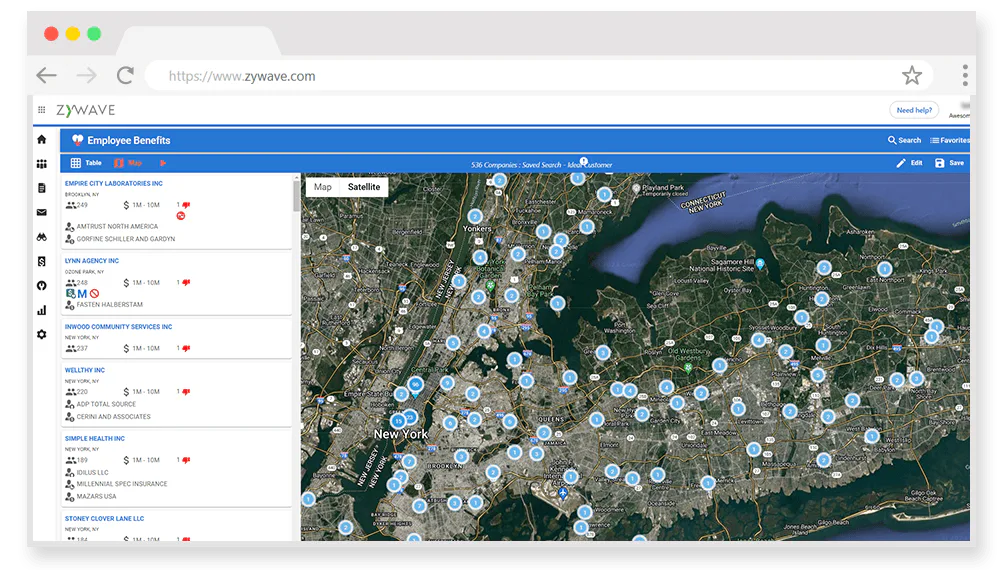Screen dimensions: 1000x570
Task: Click the map cluster marker 96
Action: click(415, 384)
